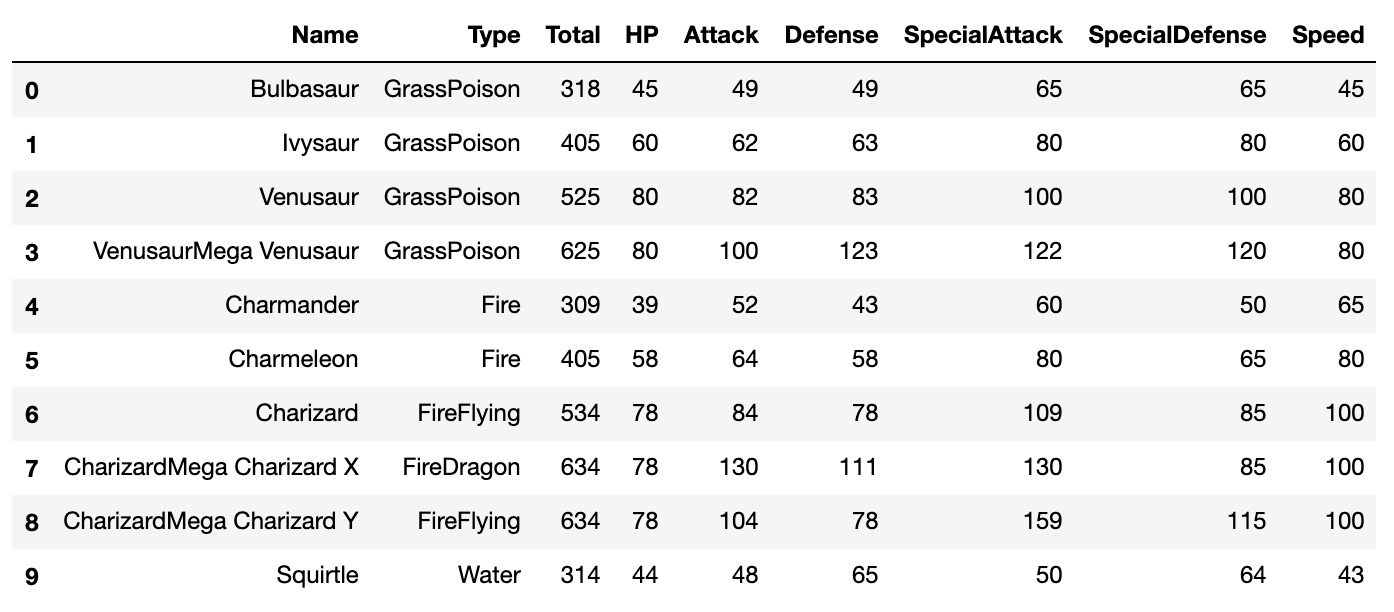The image size is (1394, 612).
Task: Click the Charmander name cell
Action: [292, 305]
